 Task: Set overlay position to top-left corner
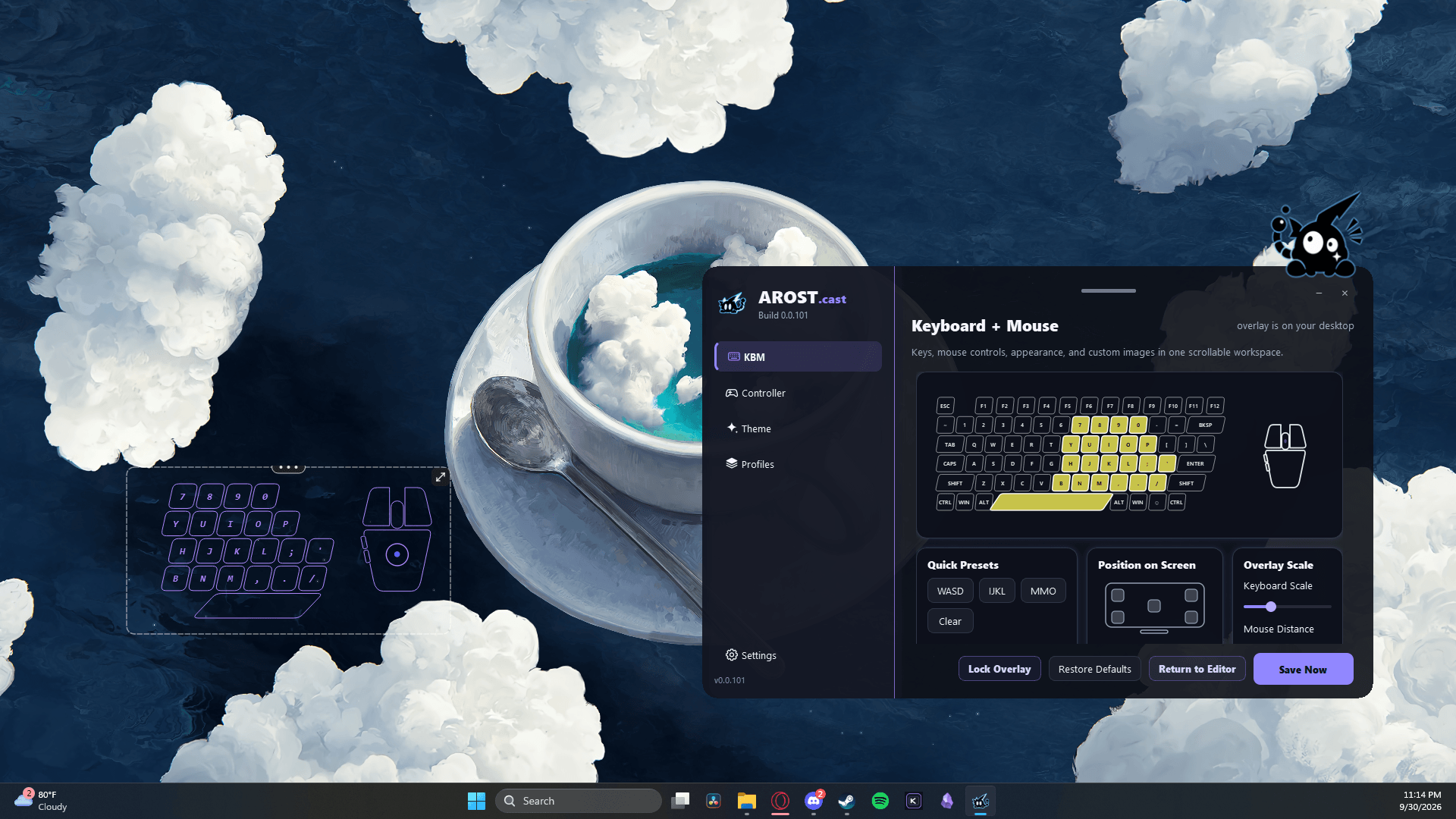pos(1118,595)
